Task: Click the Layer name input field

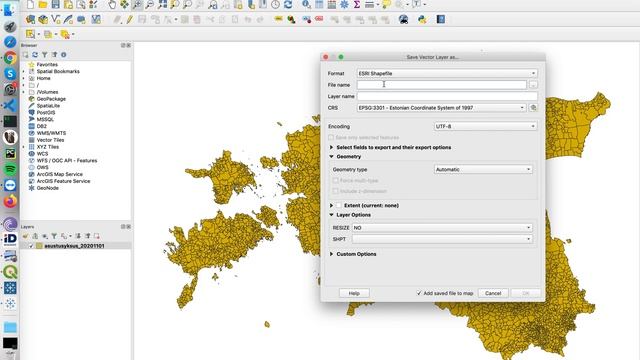Action: click(x=447, y=96)
